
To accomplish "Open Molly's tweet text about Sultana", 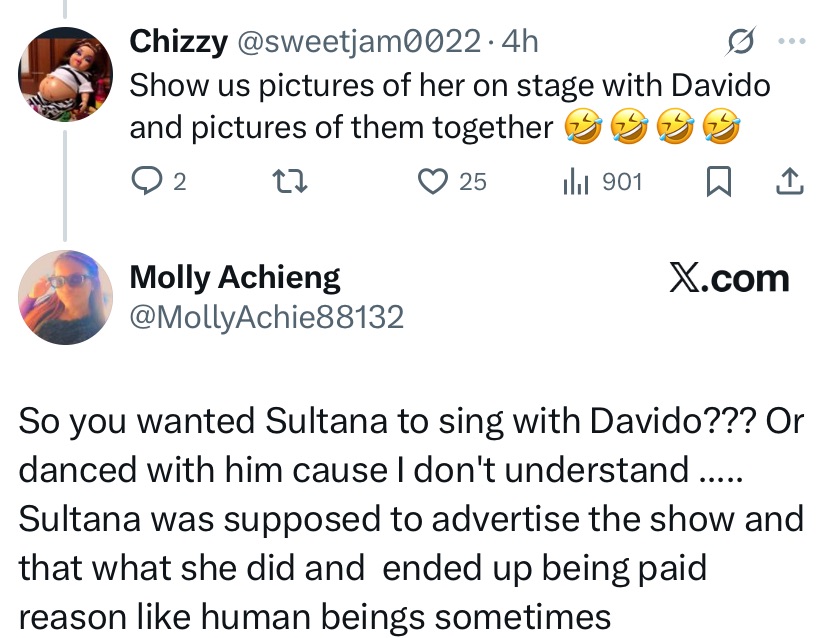I will (411, 519).
